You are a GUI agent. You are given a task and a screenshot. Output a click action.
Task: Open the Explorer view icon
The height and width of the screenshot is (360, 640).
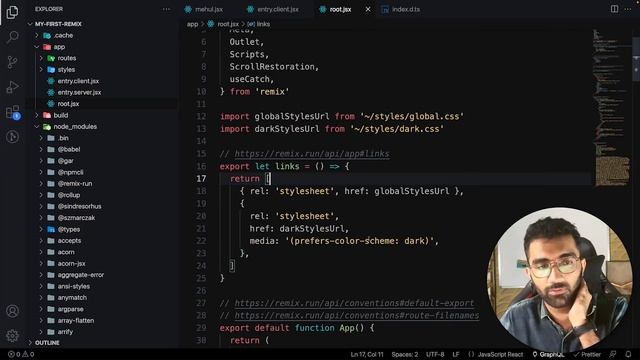tap(12, 12)
